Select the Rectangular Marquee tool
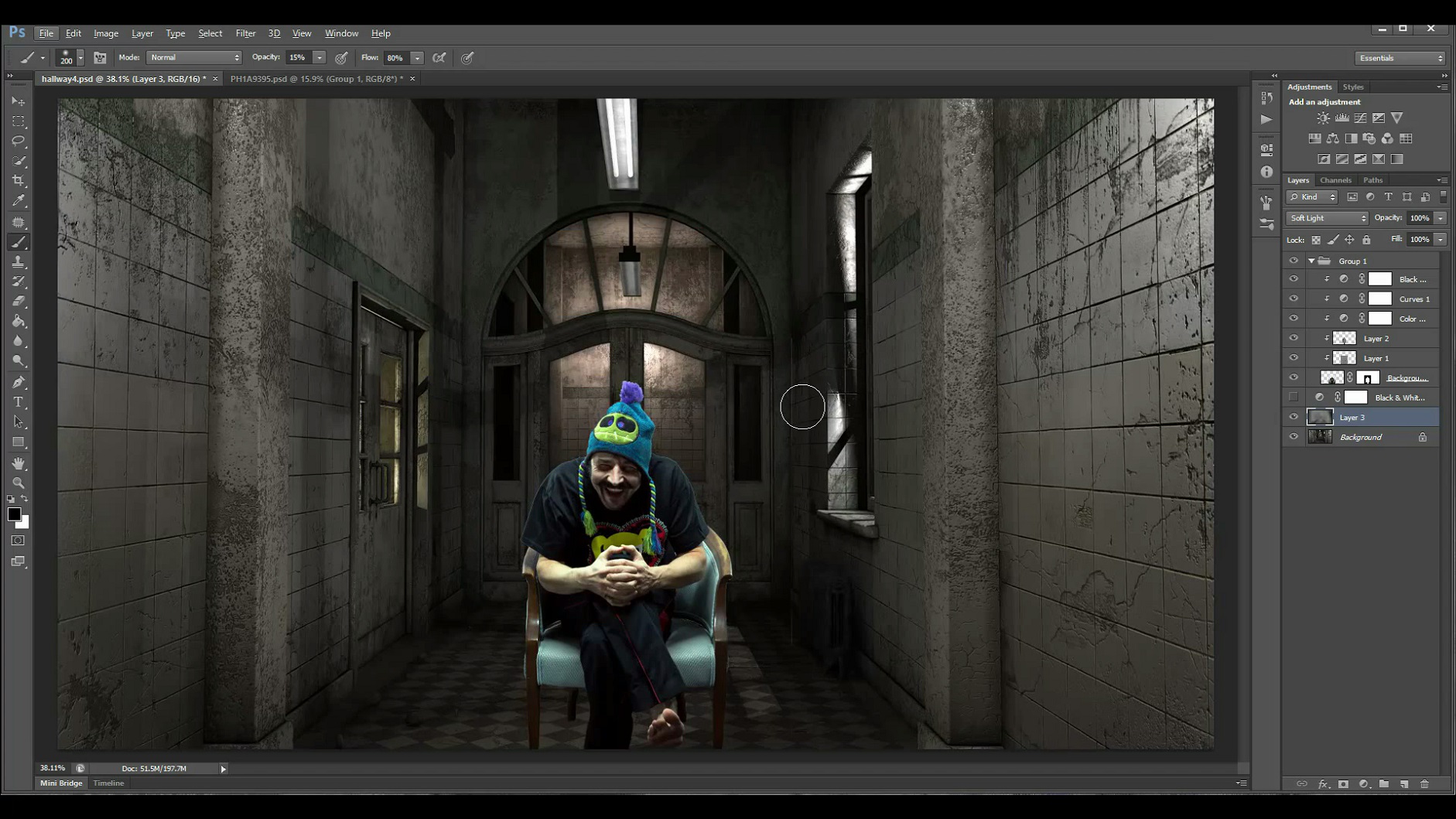The width and height of the screenshot is (1456, 819). point(19,121)
